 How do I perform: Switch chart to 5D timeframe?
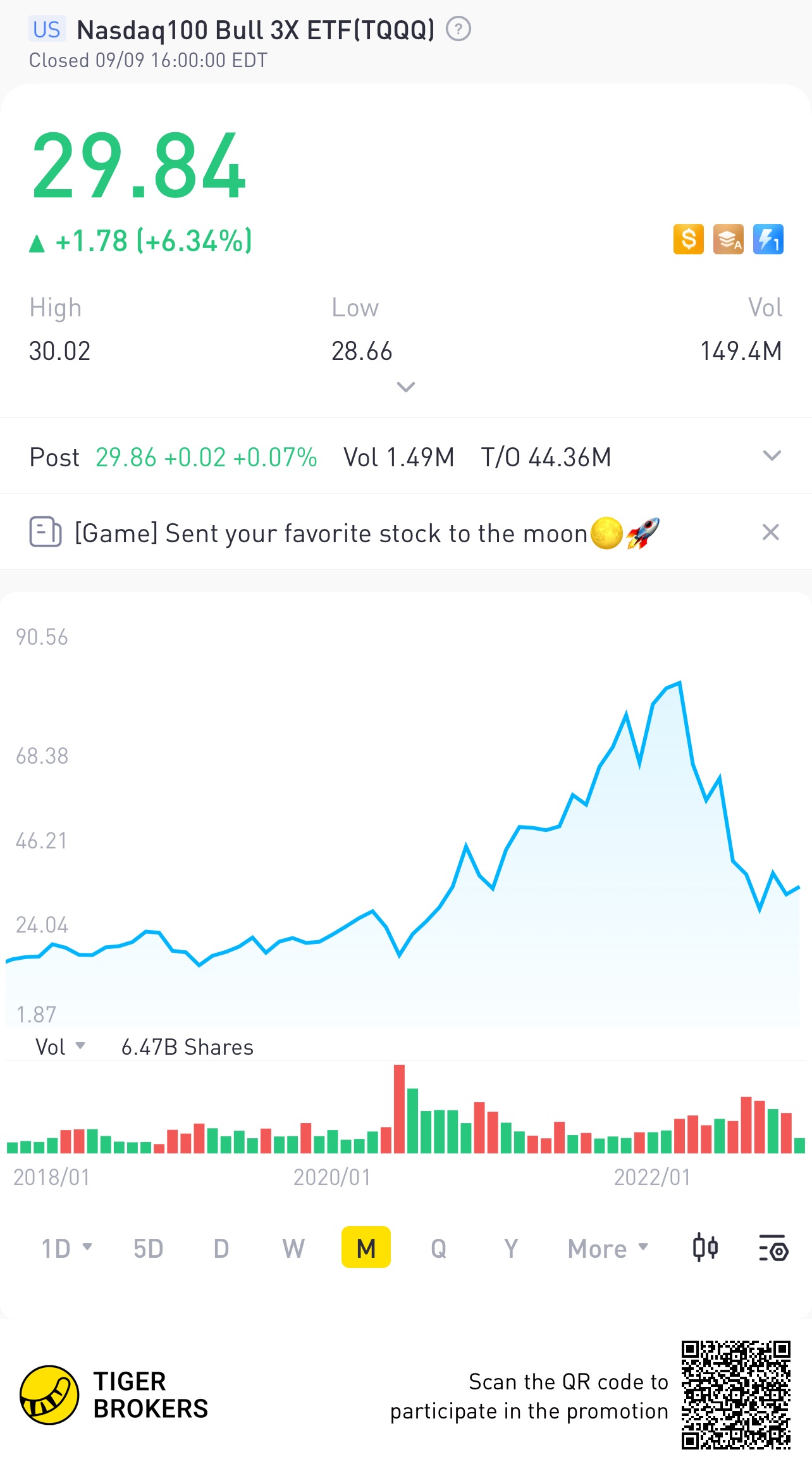pyautogui.click(x=148, y=1248)
